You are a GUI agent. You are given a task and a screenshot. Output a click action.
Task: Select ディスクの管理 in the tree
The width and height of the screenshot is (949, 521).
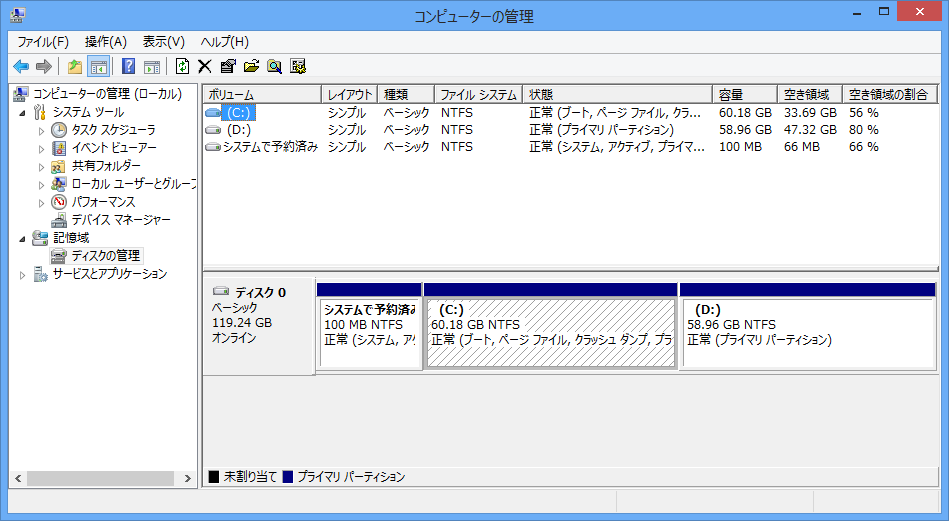click(x=105, y=256)
